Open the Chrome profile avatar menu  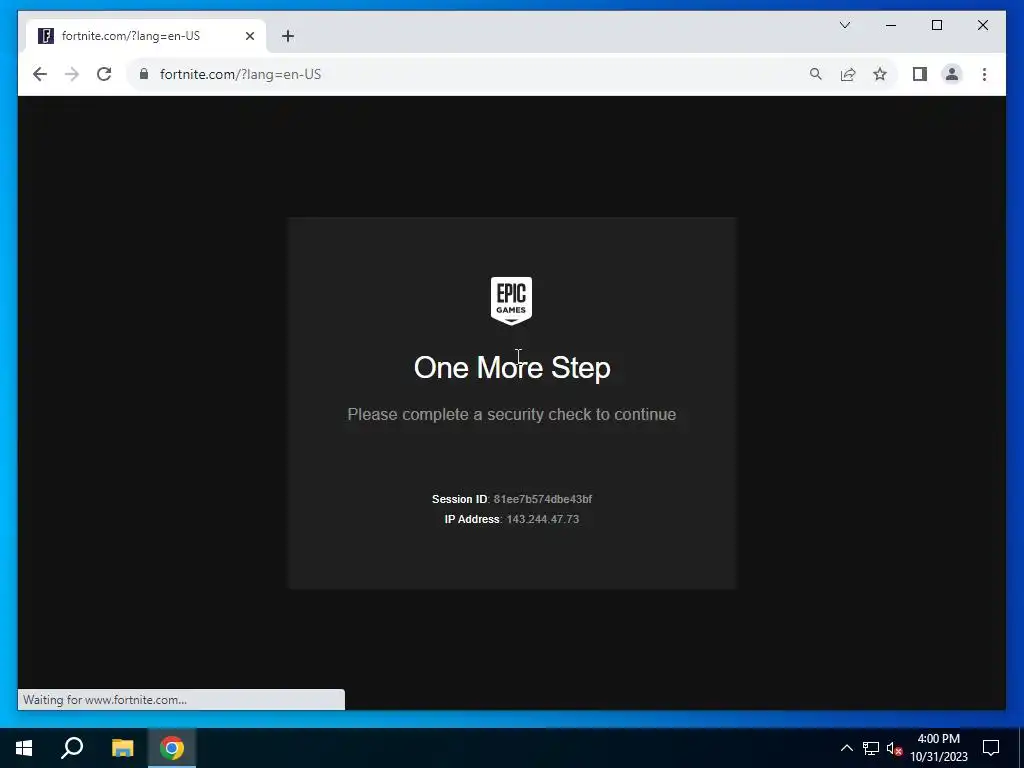point(952,74)
